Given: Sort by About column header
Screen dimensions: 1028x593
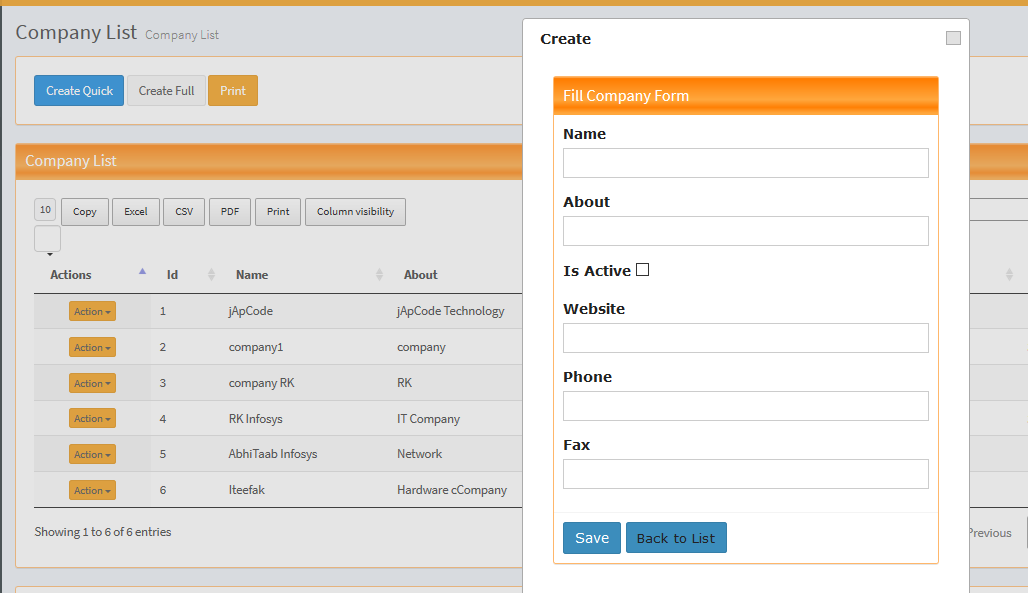Looking at the screenshot, I should point(420,275).
